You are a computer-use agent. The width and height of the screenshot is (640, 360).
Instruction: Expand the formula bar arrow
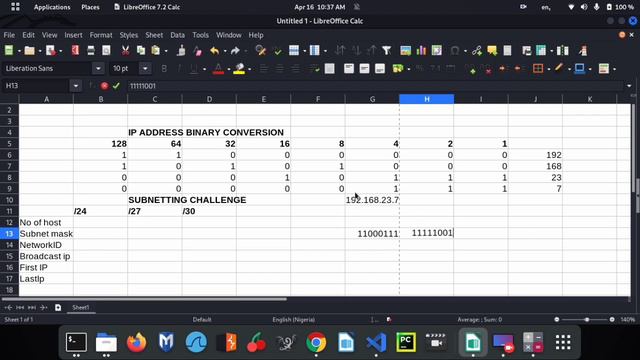tap(629, 86)
